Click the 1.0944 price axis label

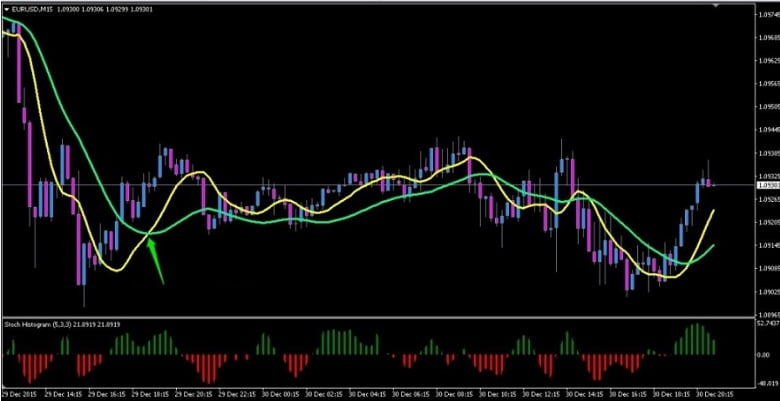tap(768, 130)
